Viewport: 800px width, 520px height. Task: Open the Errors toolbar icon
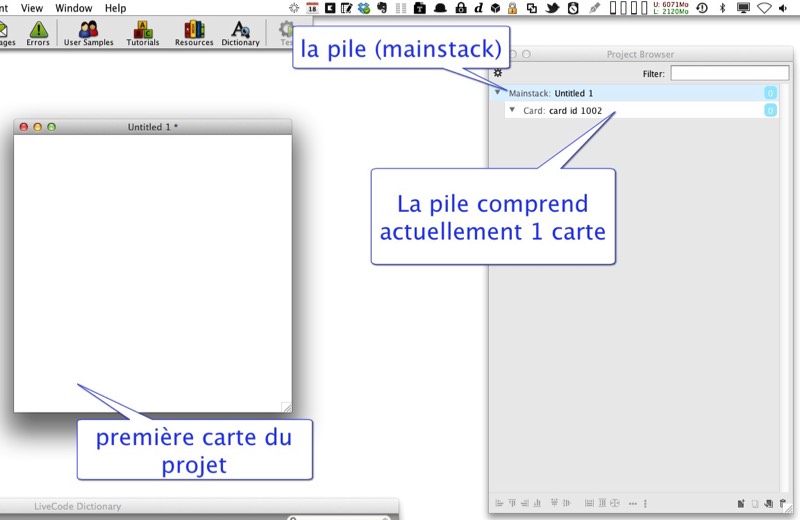(x=38, y=33)
